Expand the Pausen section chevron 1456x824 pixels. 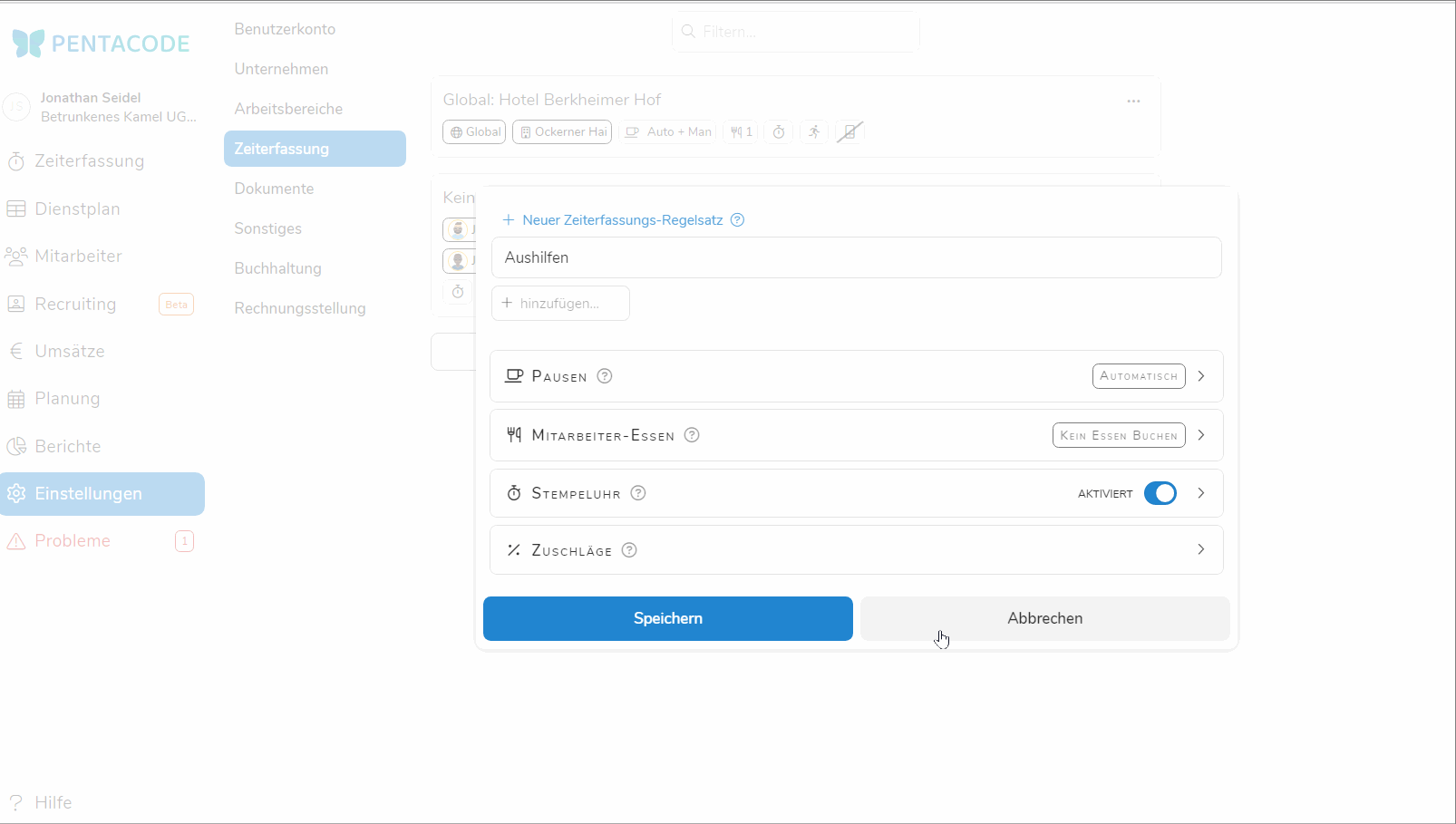[x=1201, y=376]
